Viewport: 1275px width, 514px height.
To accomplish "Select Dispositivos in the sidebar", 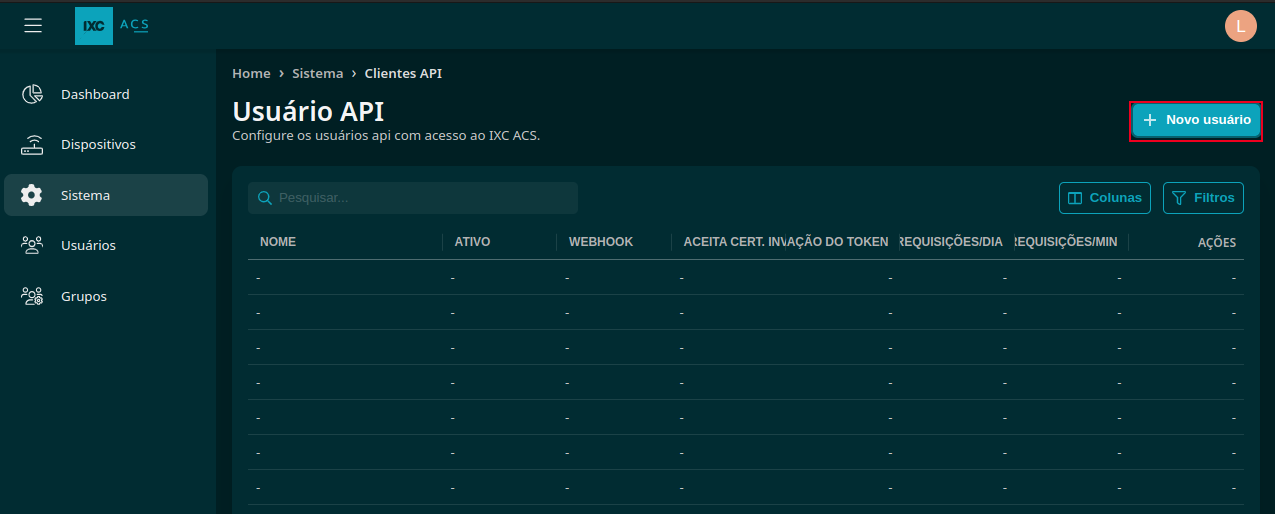I will tap(98, 145).
